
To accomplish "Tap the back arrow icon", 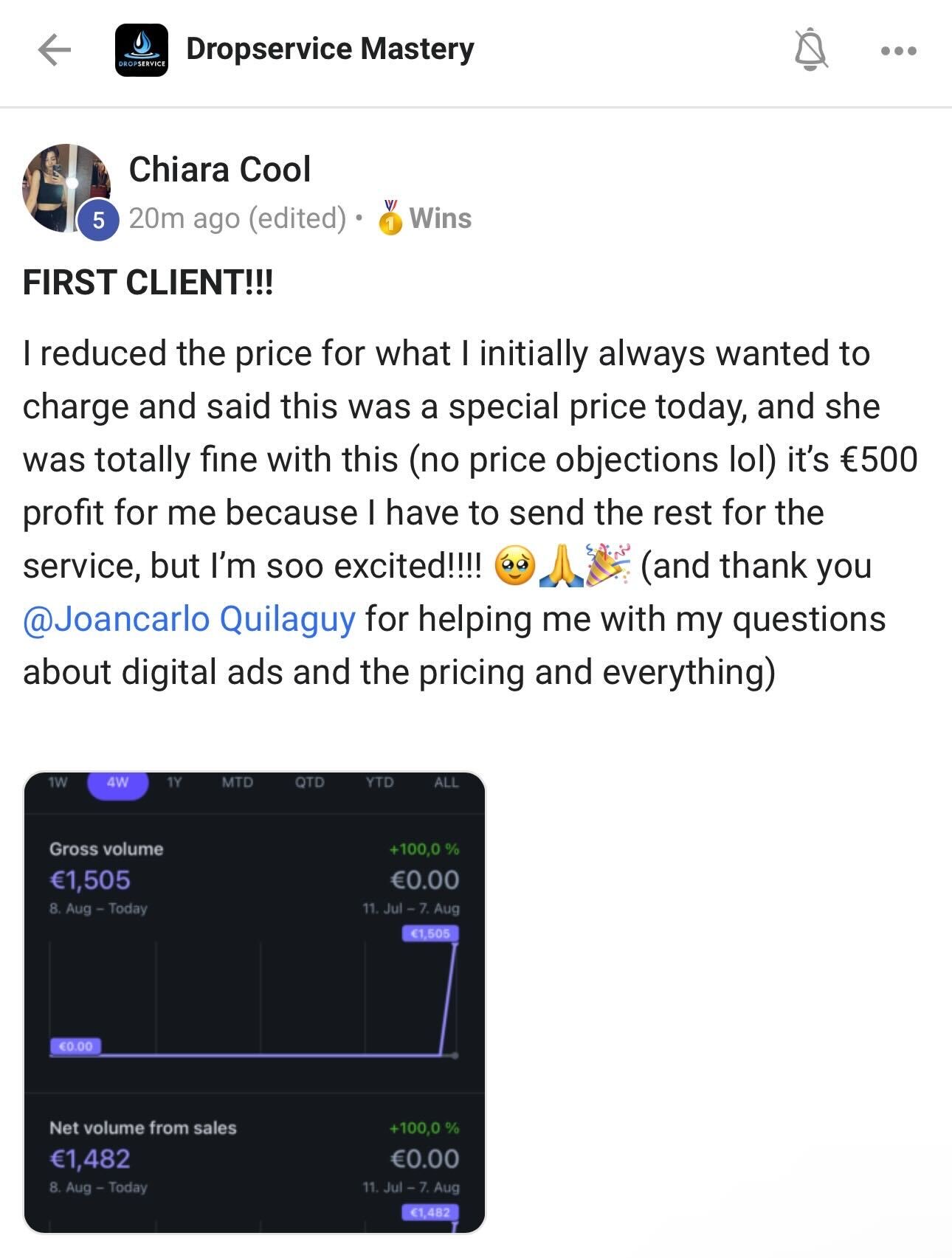I will coord(54,50).
